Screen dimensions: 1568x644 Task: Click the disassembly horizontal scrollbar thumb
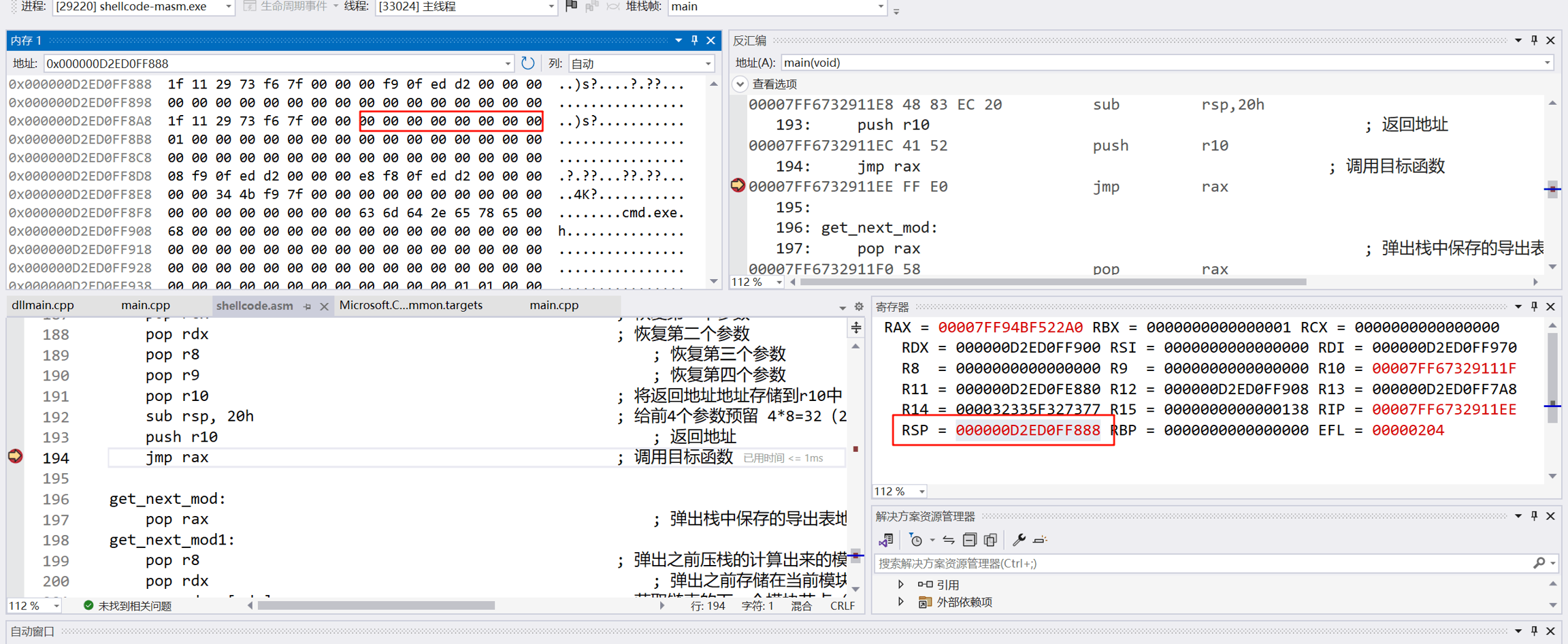[x=1052, y=282]
